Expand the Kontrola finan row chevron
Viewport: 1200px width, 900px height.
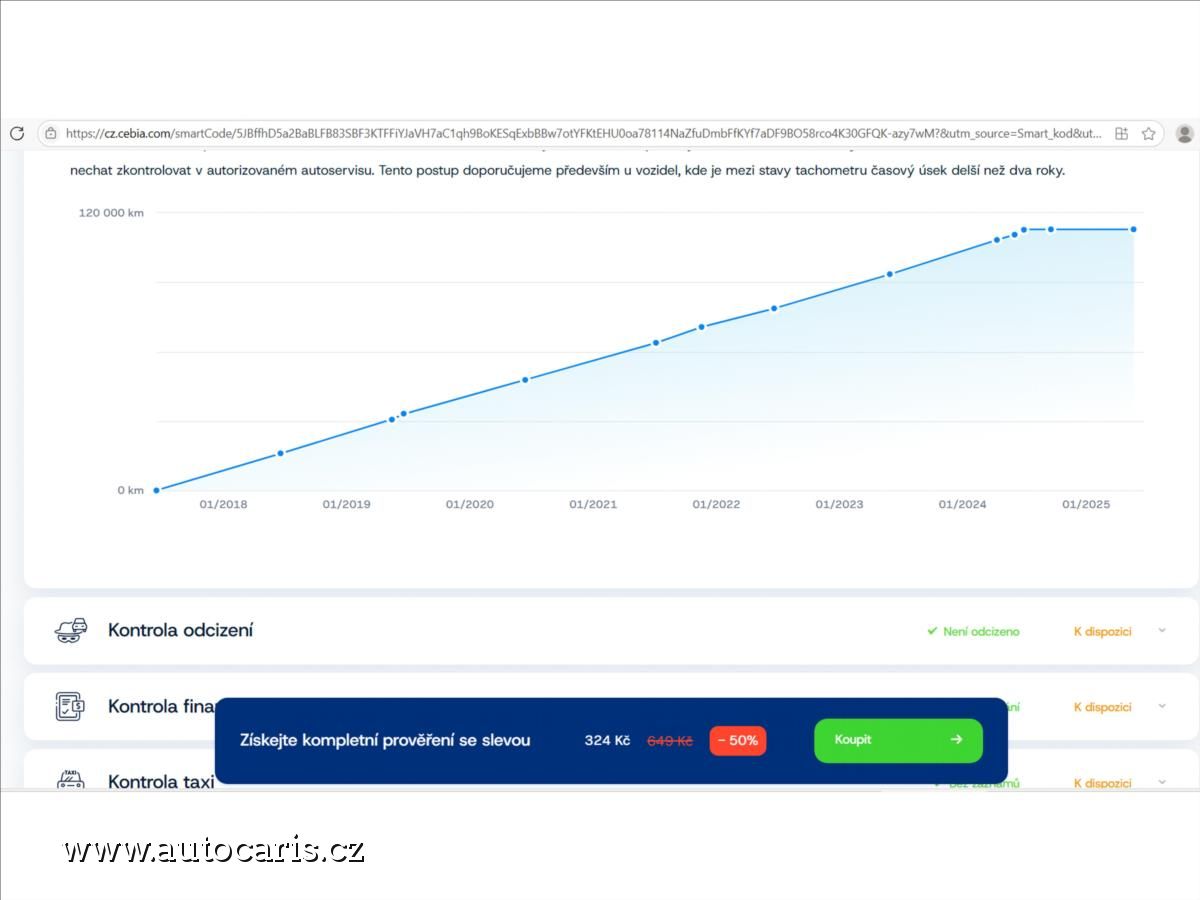click(1162, 706)
